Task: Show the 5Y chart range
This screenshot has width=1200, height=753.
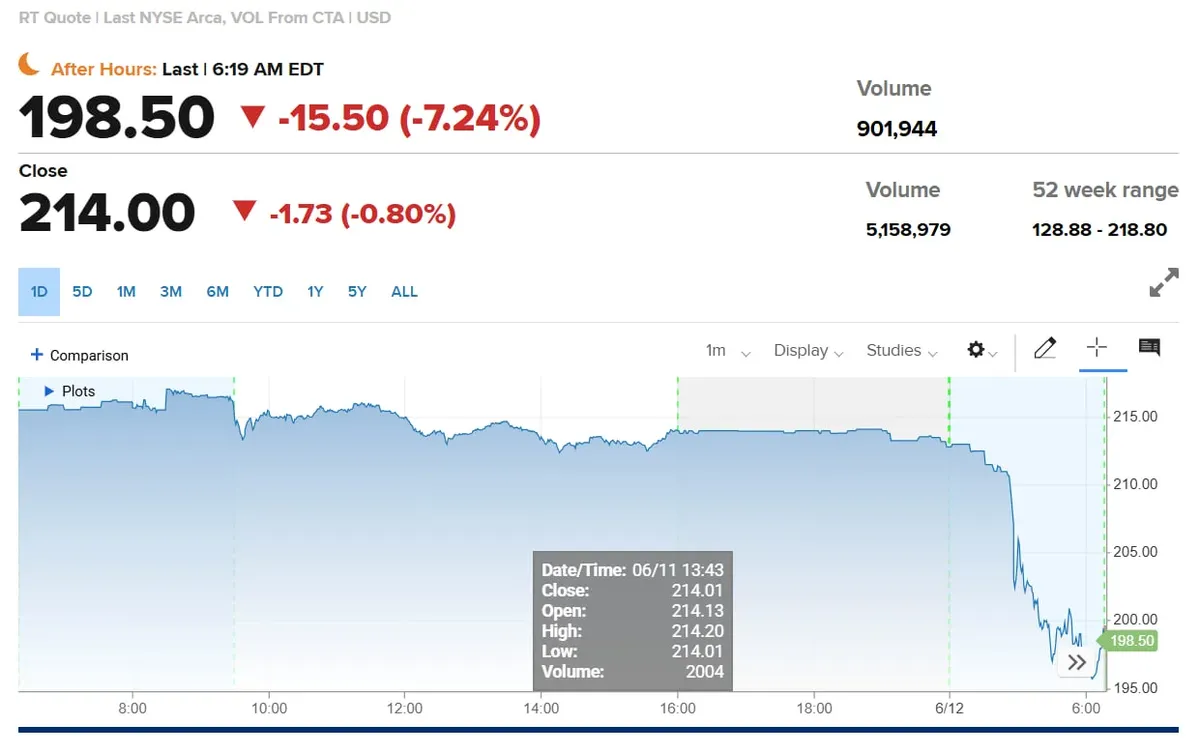Action: click(357, 292)
